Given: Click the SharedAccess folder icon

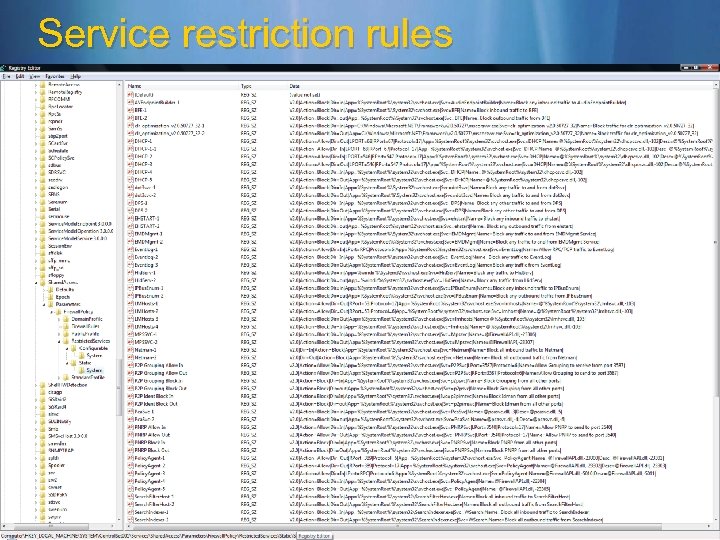Looking at the screenshot, I should point(43,282).
